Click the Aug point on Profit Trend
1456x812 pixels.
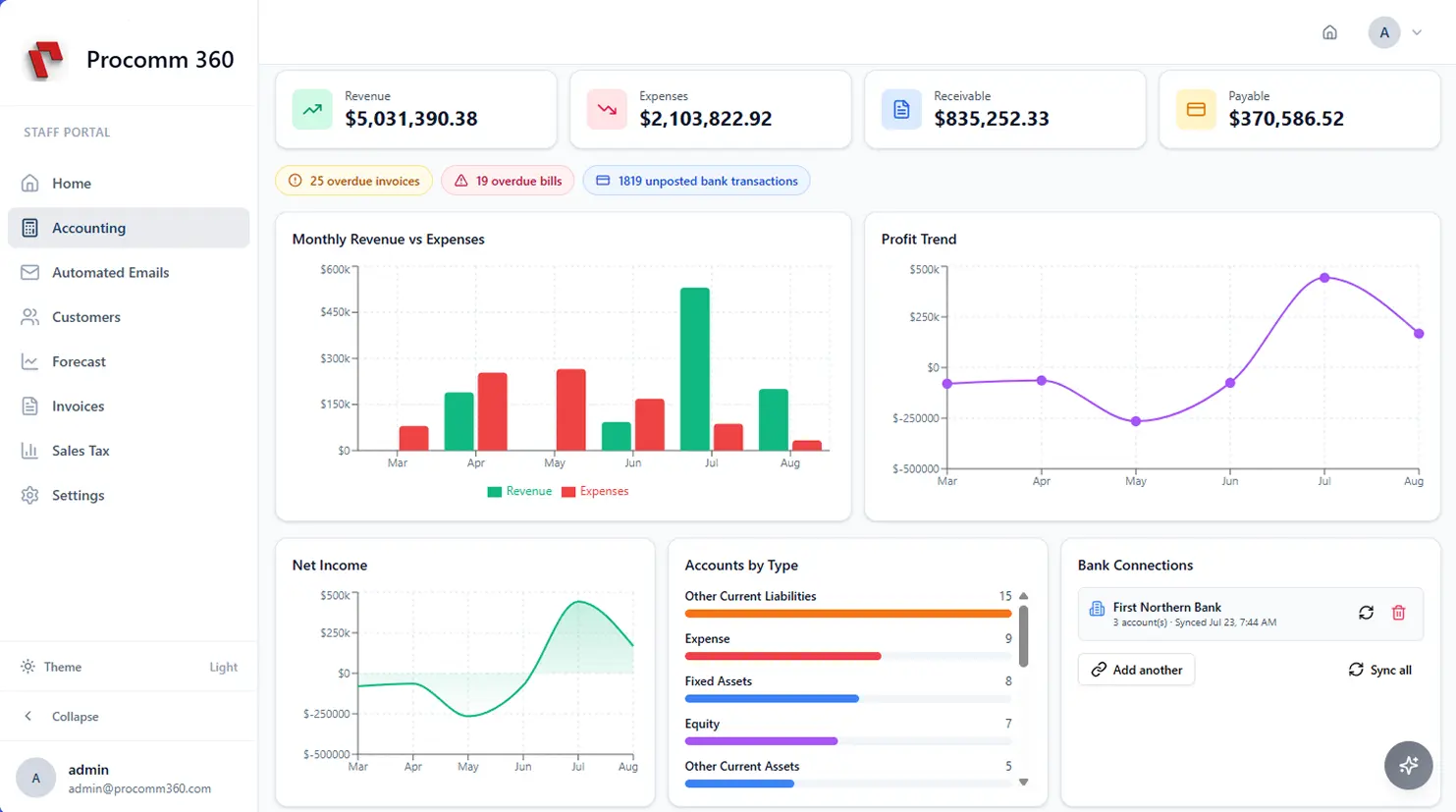point(1419,334)
